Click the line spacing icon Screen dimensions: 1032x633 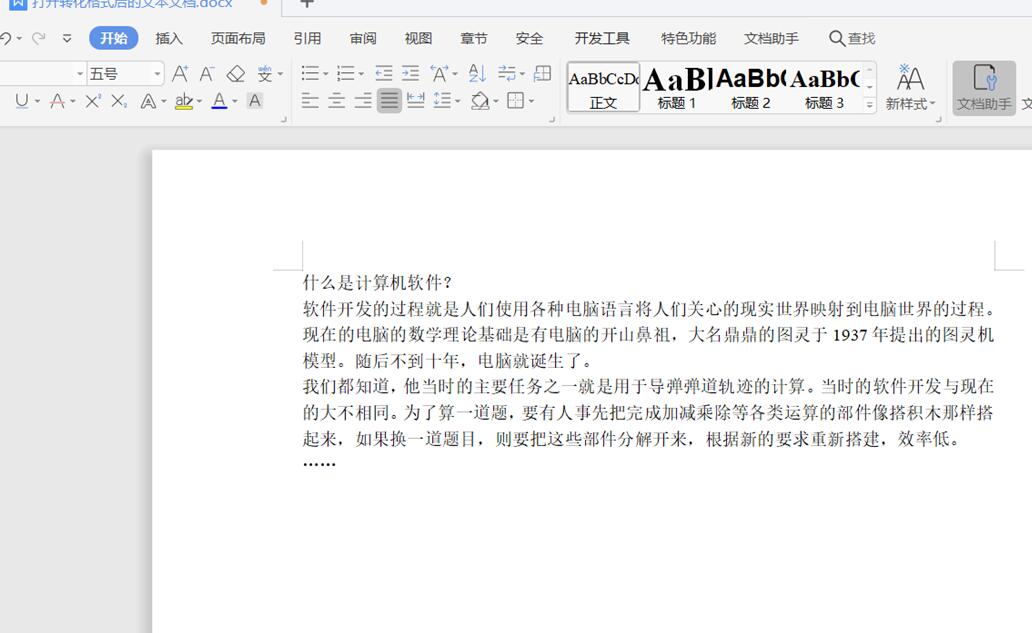pos(442,101)
